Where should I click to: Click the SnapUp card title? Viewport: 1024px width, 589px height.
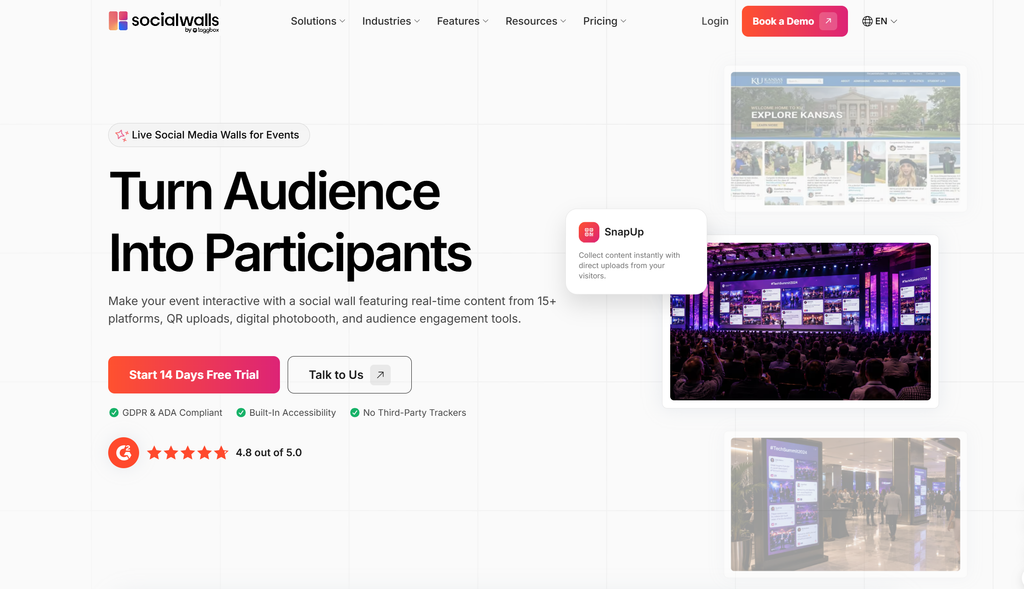click(624, 232)
